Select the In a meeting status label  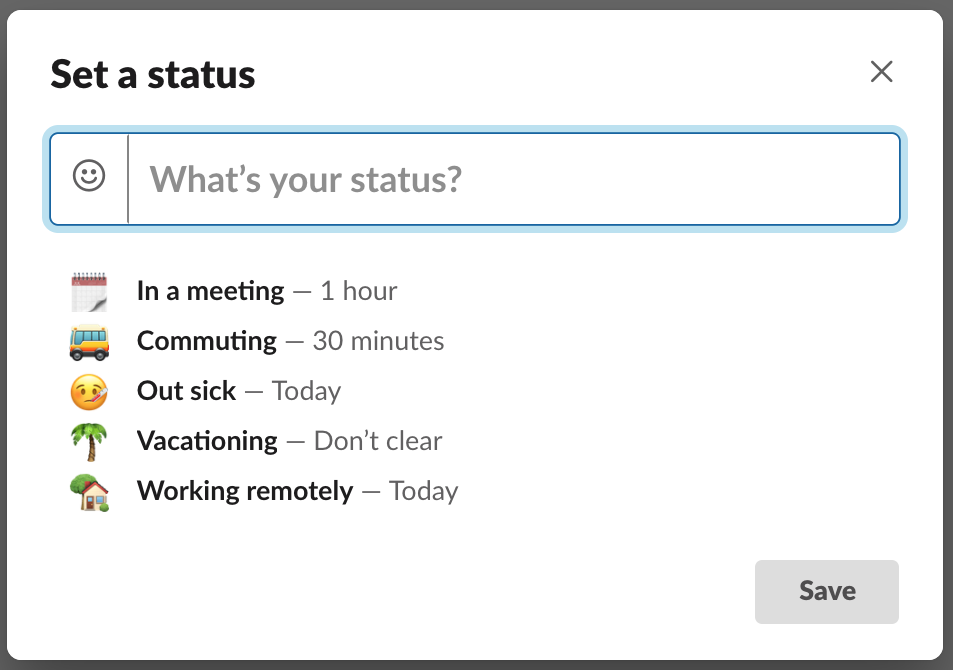[210, 291]
